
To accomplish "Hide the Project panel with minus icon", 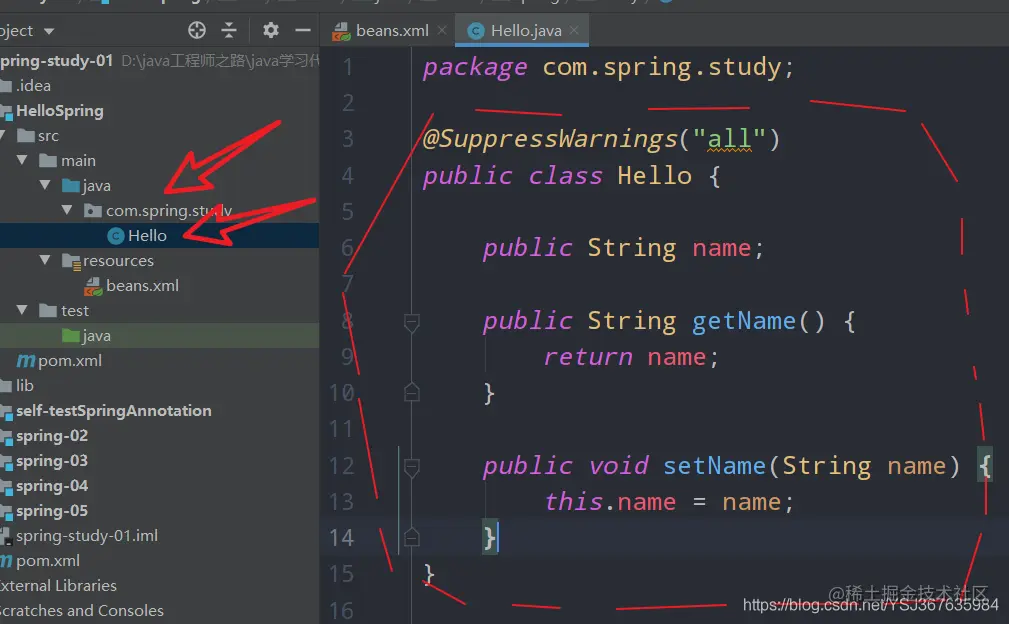I will 303,30.
